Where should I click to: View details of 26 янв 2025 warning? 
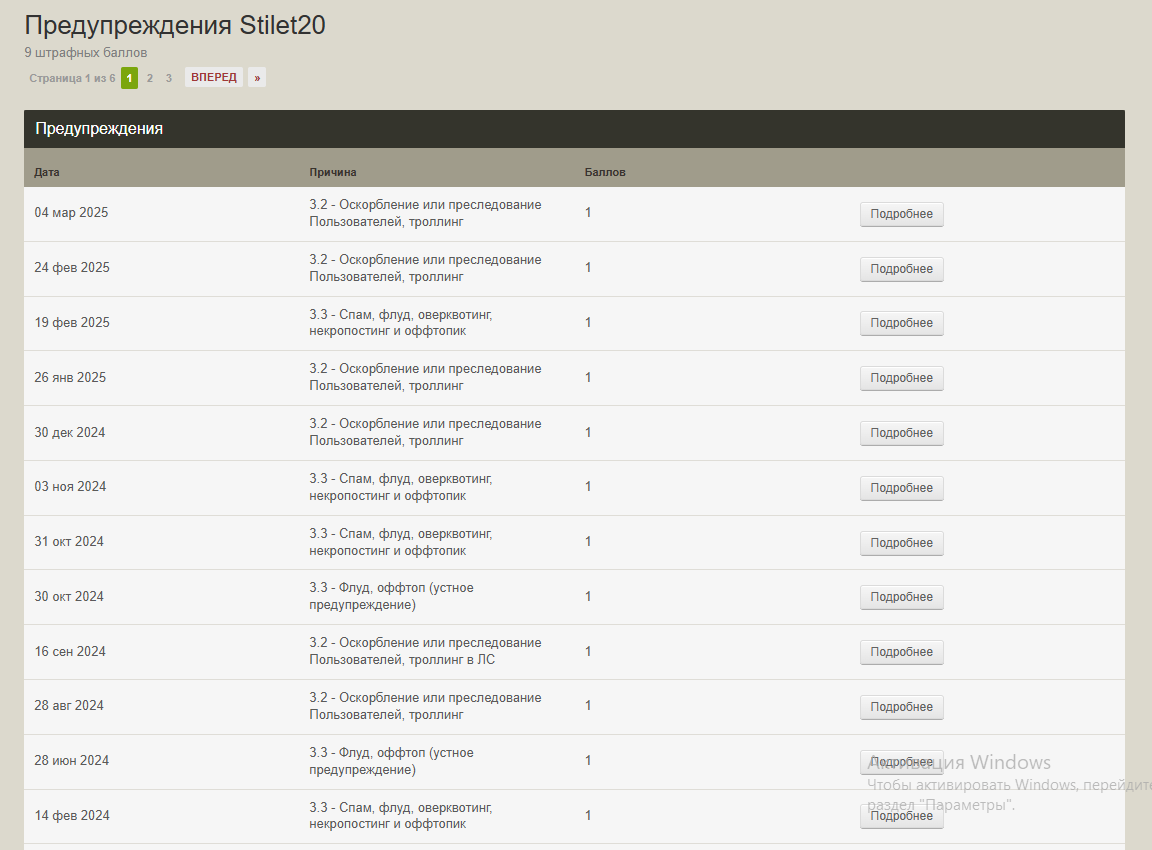pos(901,378)
